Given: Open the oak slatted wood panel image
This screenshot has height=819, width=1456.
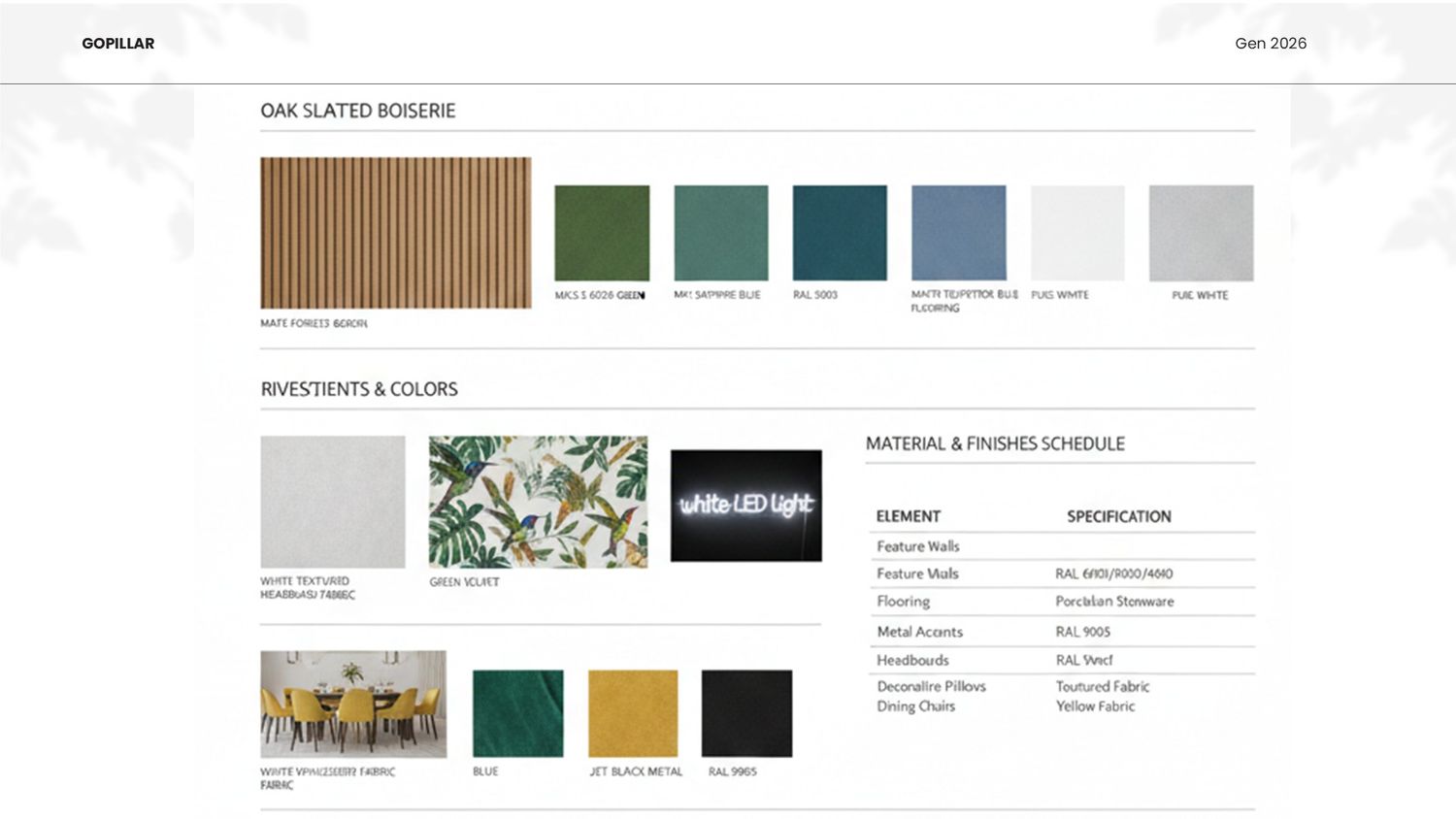Looking at the screenshot, I should [395, 233].
